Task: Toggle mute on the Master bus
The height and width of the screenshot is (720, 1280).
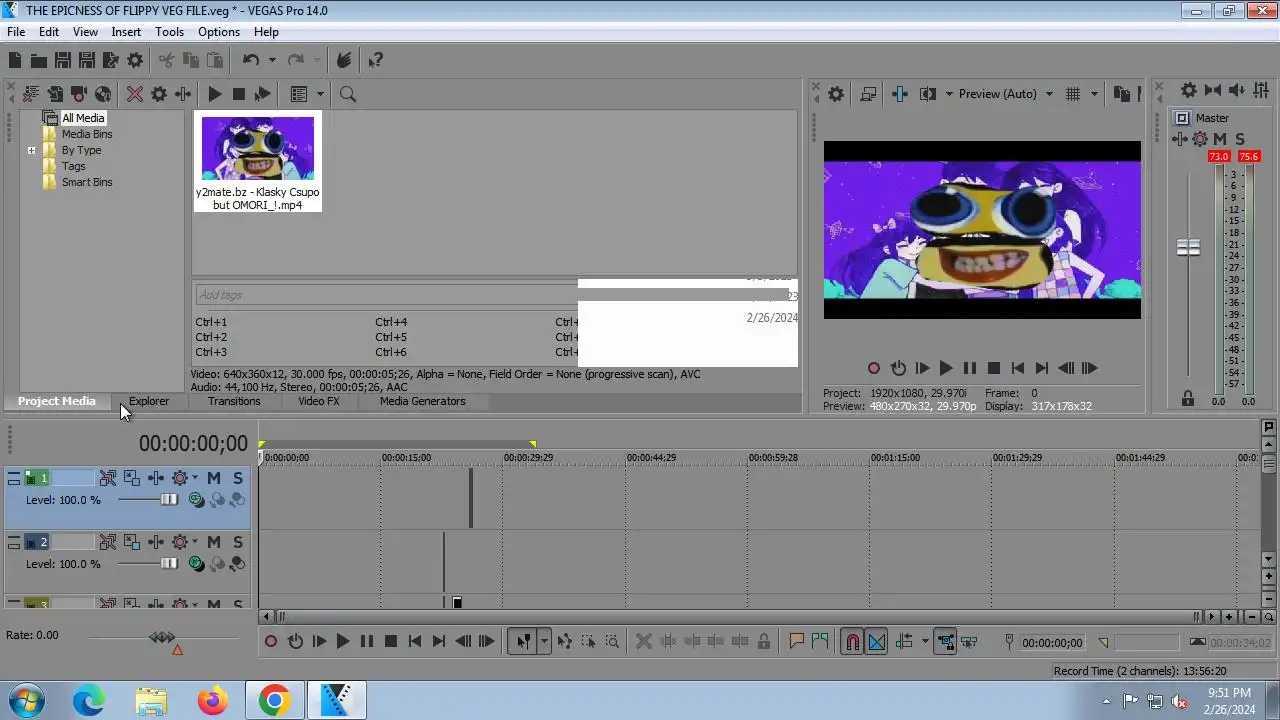Action: [x=1220, y=139]
